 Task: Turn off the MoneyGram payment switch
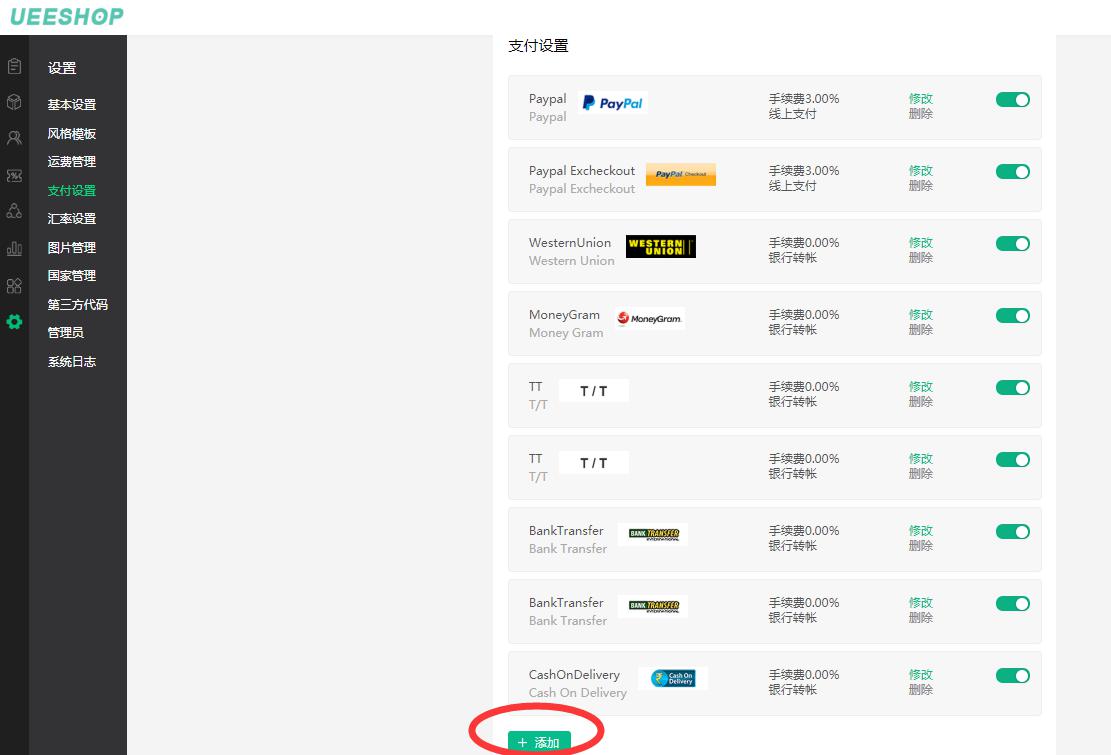point(1012,316)
